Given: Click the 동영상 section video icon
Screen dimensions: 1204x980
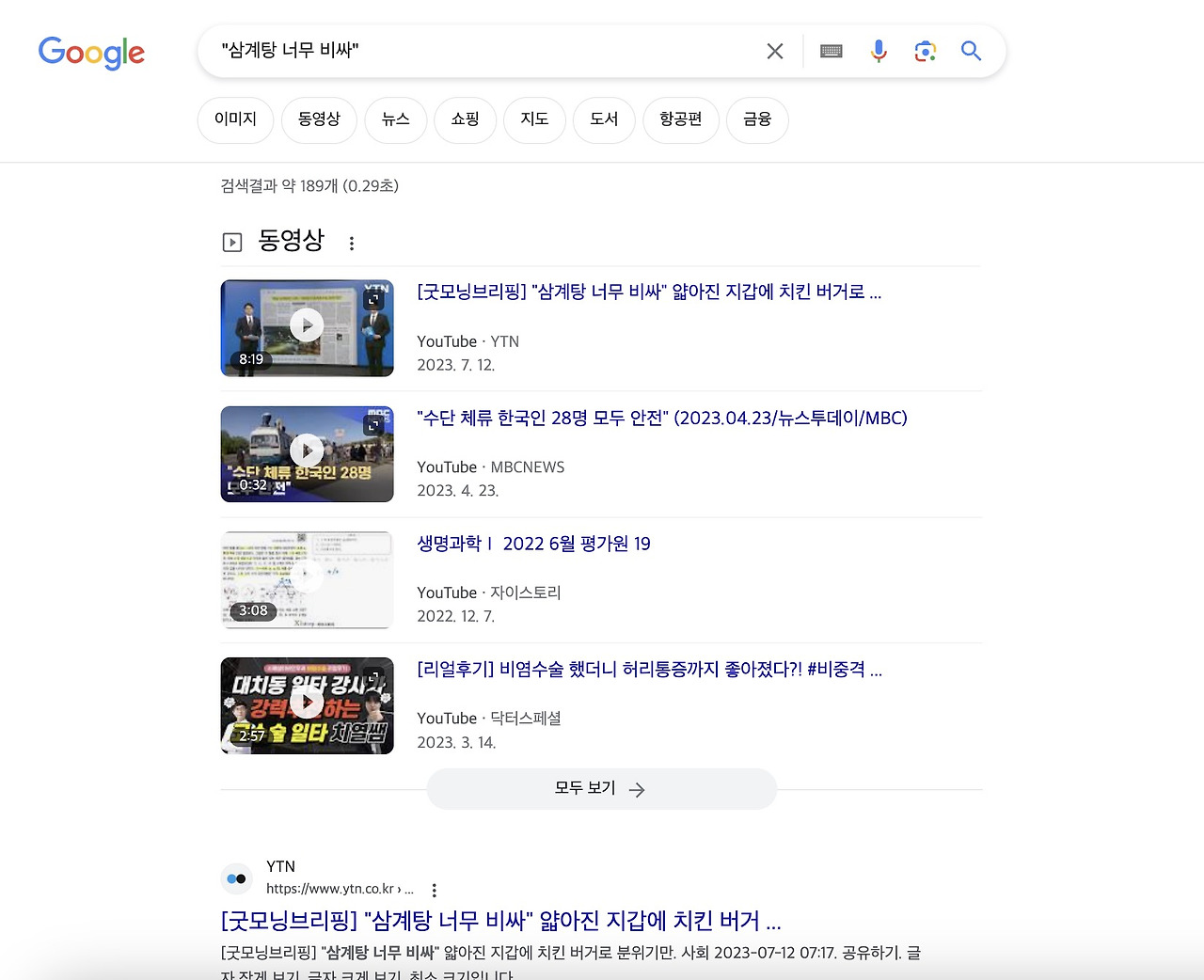Looking at the screenshot, I should 231,242.
